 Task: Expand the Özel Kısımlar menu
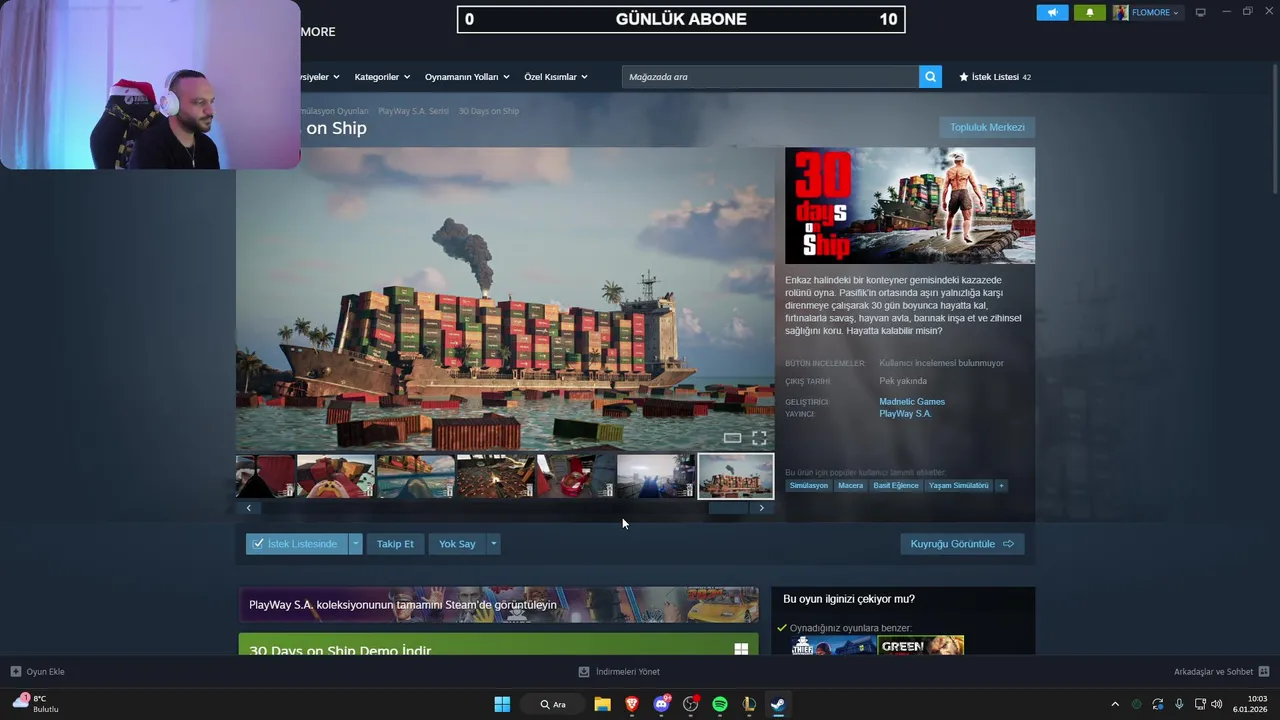pos(556,77)
